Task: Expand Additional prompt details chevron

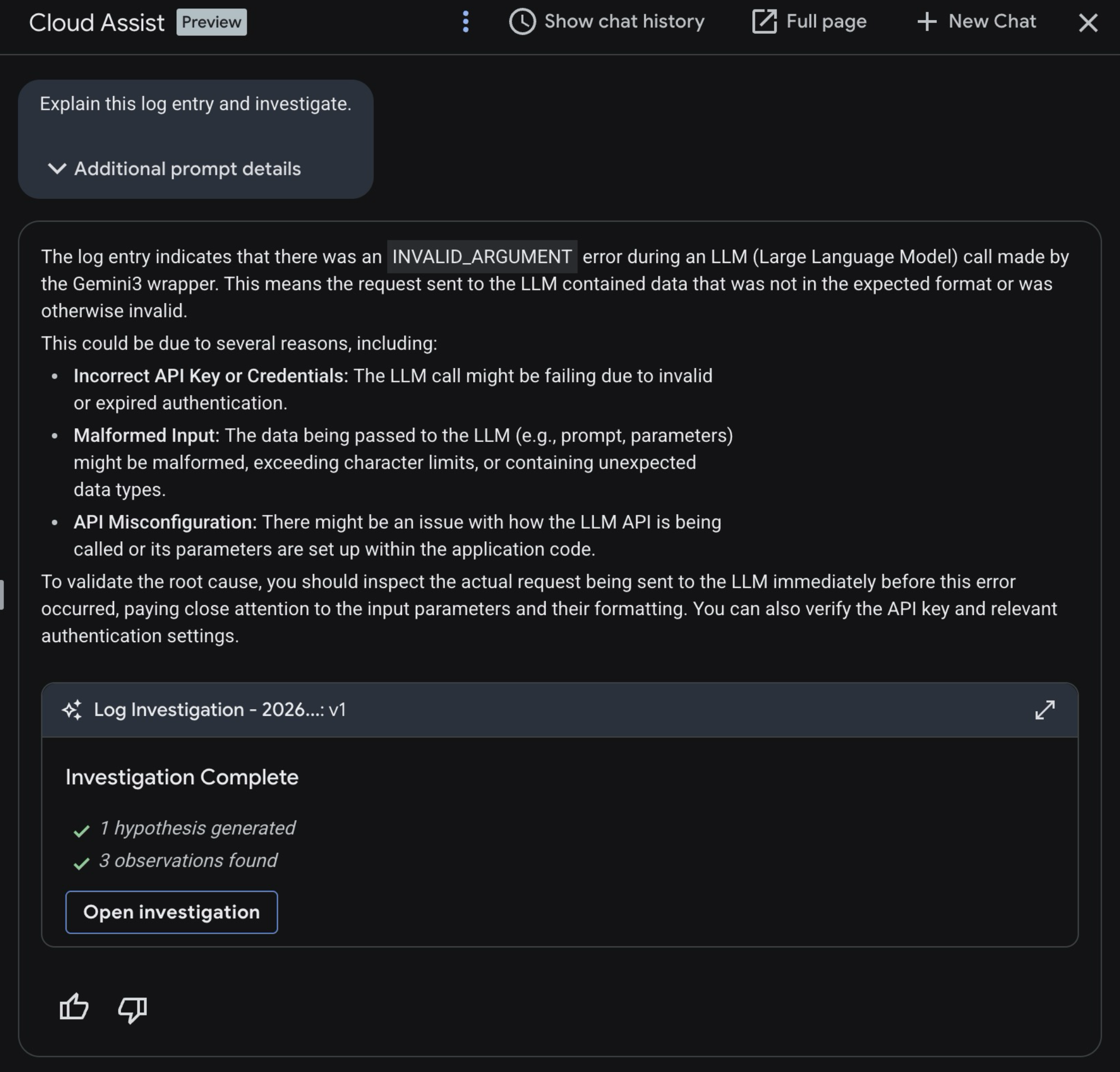Action: coord(57,168)
